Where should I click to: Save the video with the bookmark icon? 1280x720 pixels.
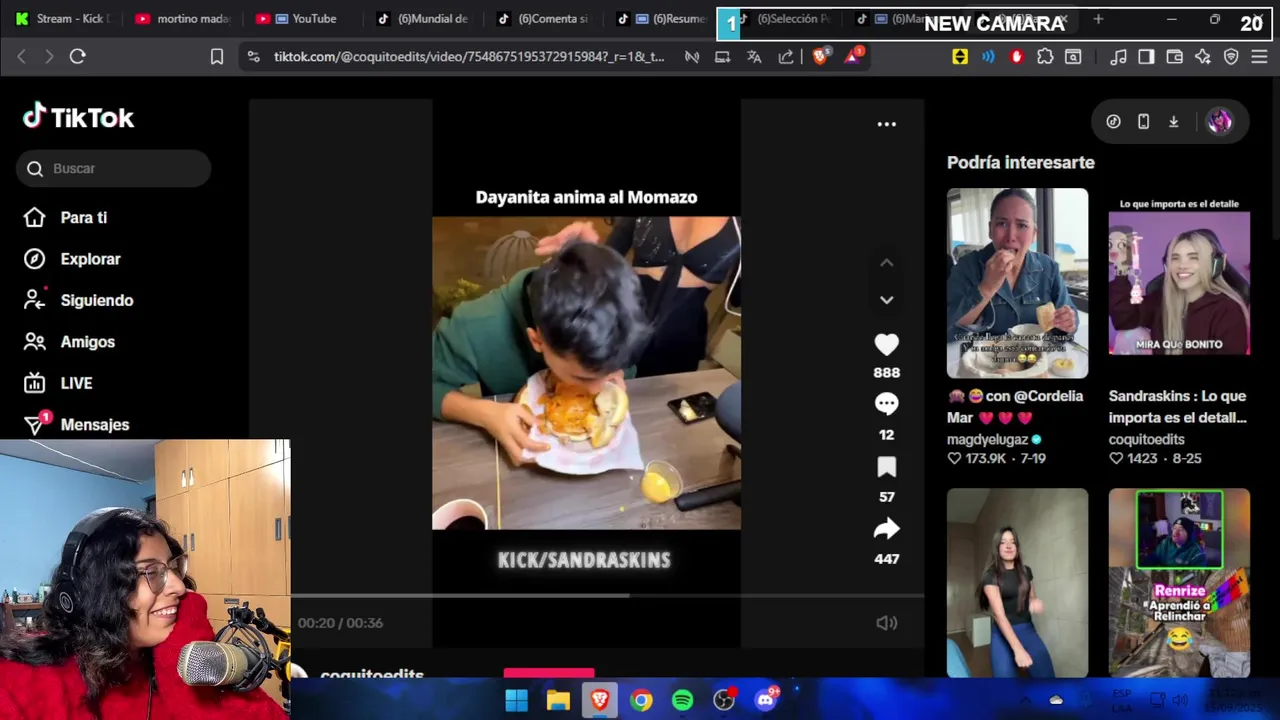pos(886,467)
